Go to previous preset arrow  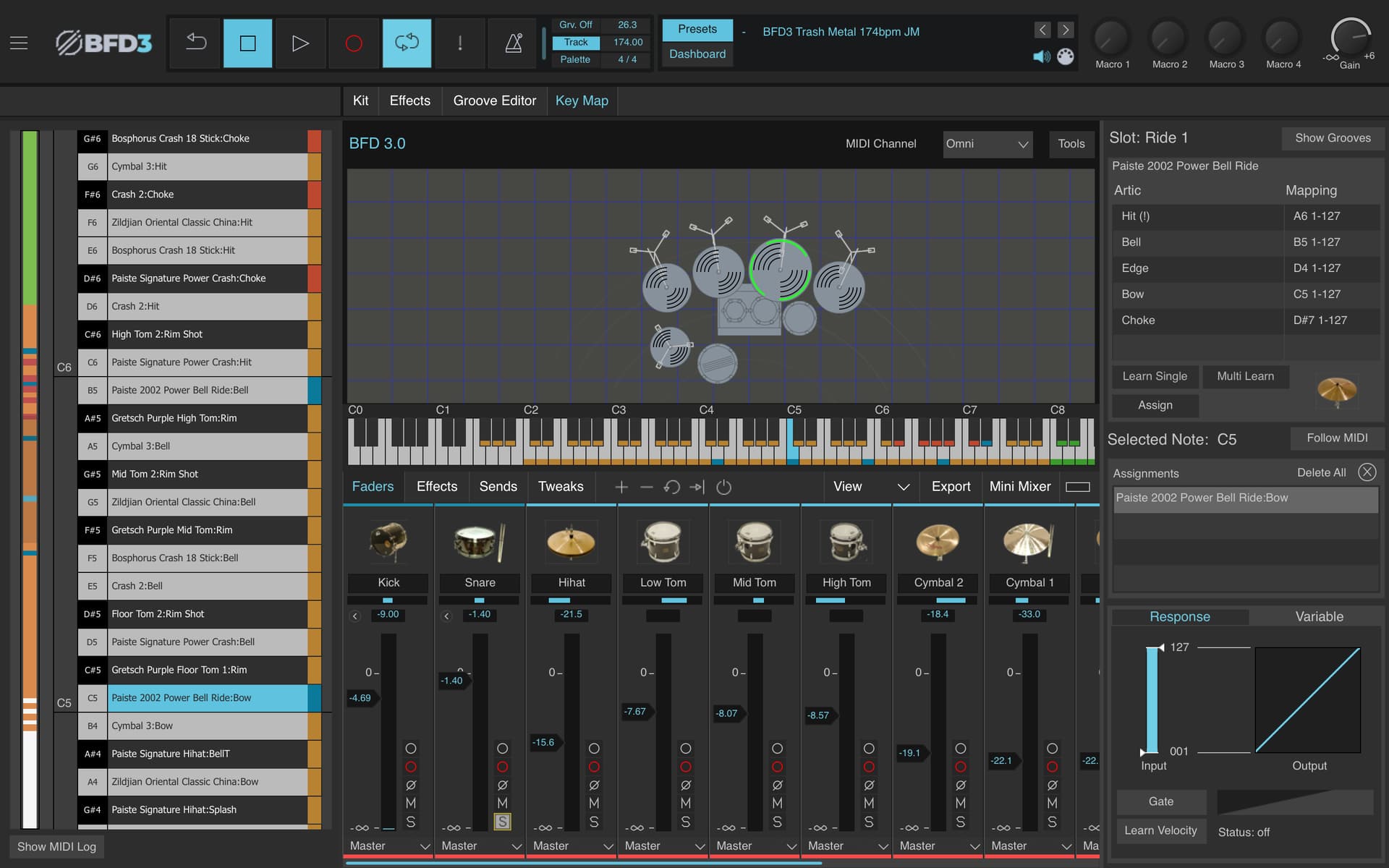point(1042,30)
